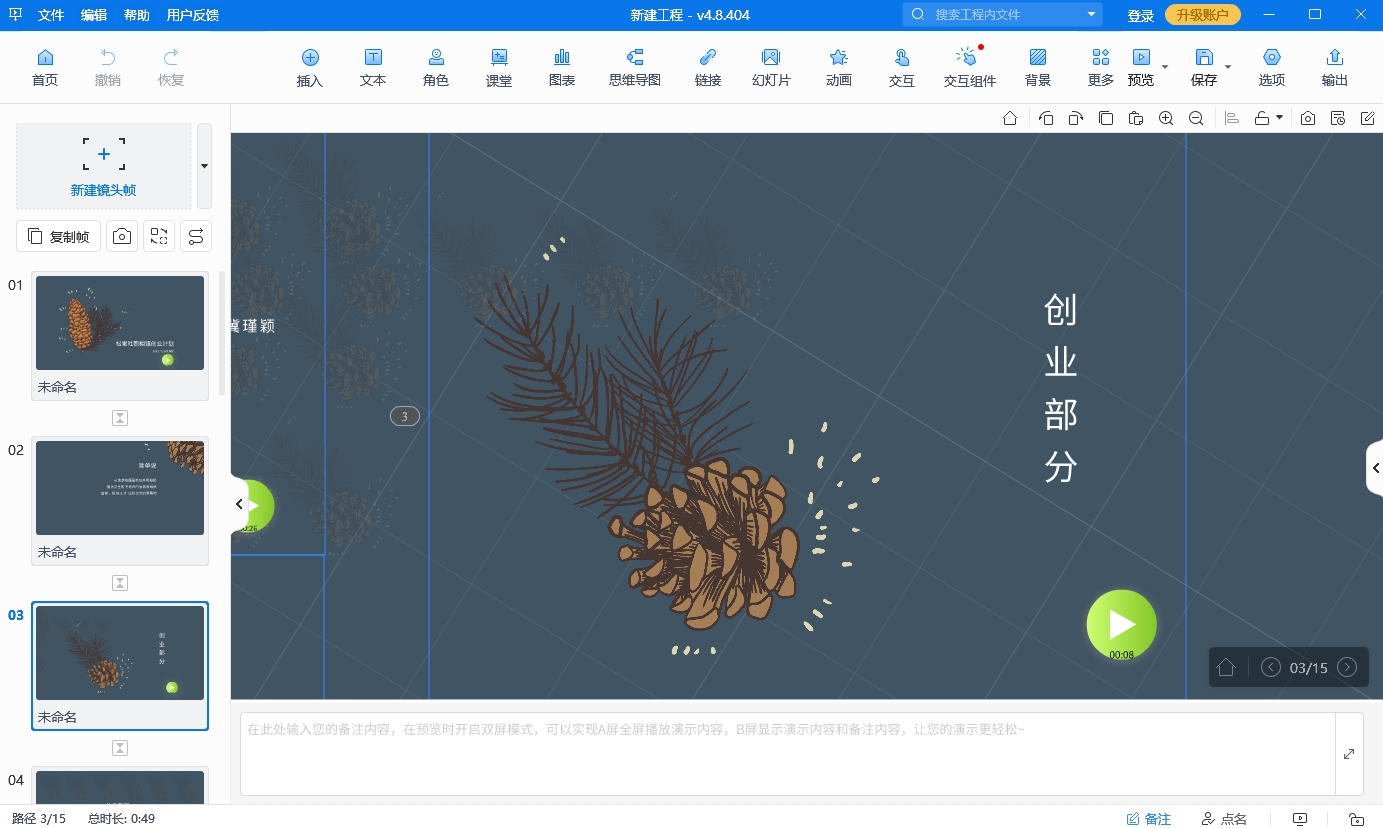This screenshot has height=828, width=1383.
Task: Toggle the 备注 (Notes) panel
Action: coord(1148,819)
